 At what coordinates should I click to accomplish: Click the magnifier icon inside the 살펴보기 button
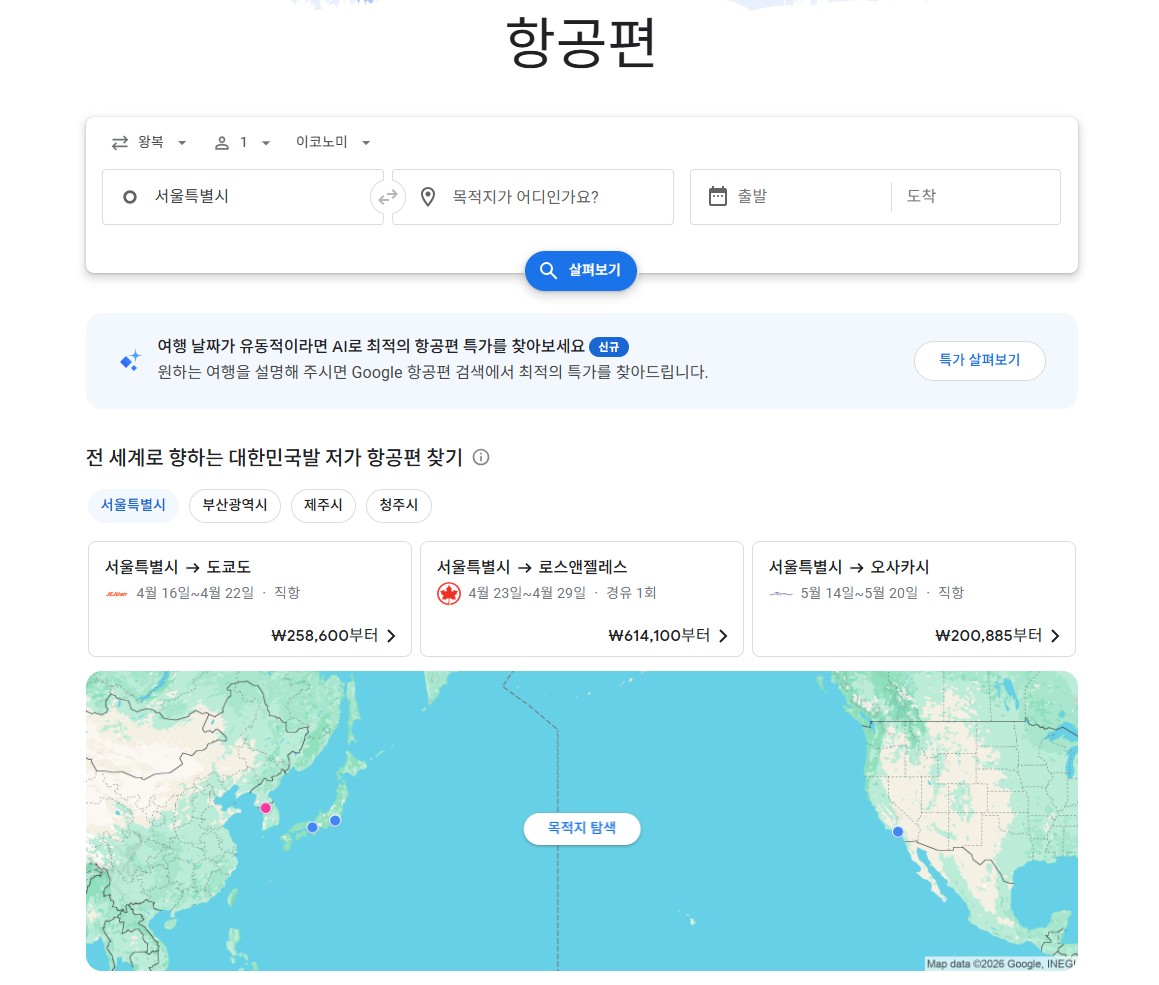(x=548, y=270)
